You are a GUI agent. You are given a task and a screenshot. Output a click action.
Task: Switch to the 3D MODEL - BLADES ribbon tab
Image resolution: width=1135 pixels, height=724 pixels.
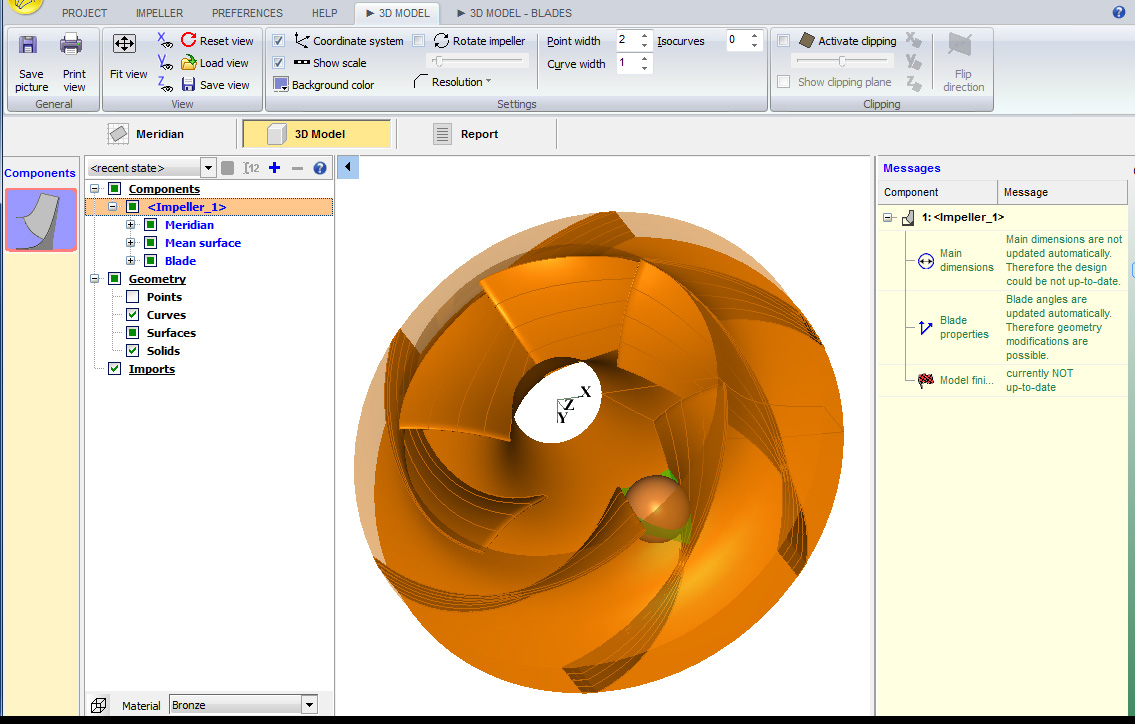[515, 13]
